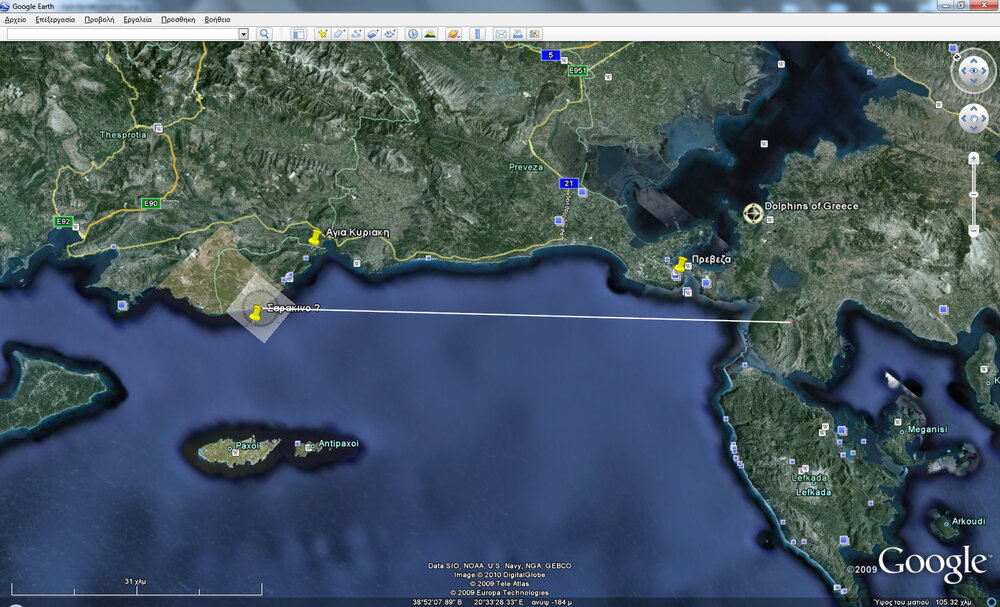
Task: Click the record a tour icon
Action: point(389,34)
